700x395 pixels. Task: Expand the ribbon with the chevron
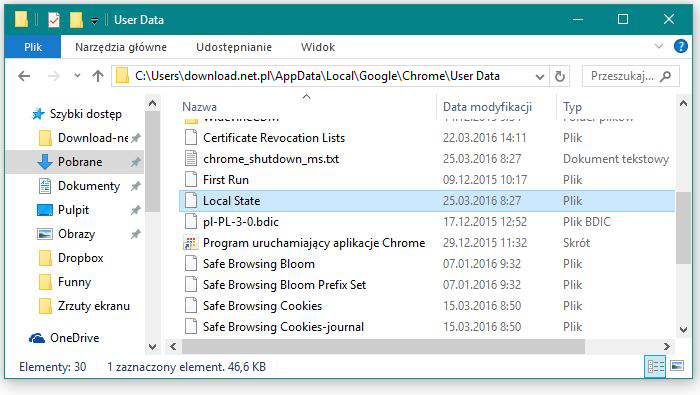658,46
